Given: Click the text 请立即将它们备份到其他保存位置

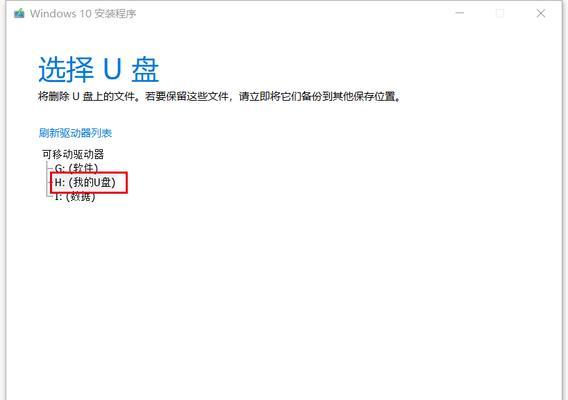Looking at the screenshot, I should (317, 96).
